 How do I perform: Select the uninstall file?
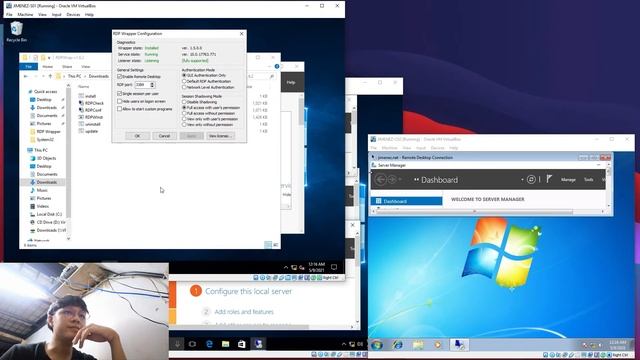coord(93,124)
